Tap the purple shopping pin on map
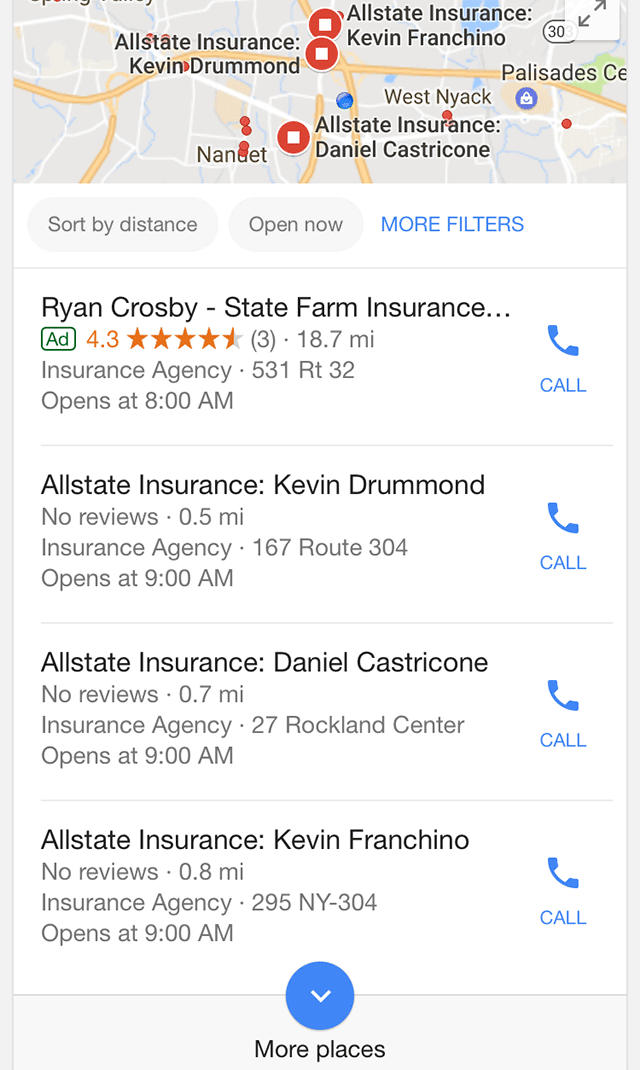 pos(526,98)
